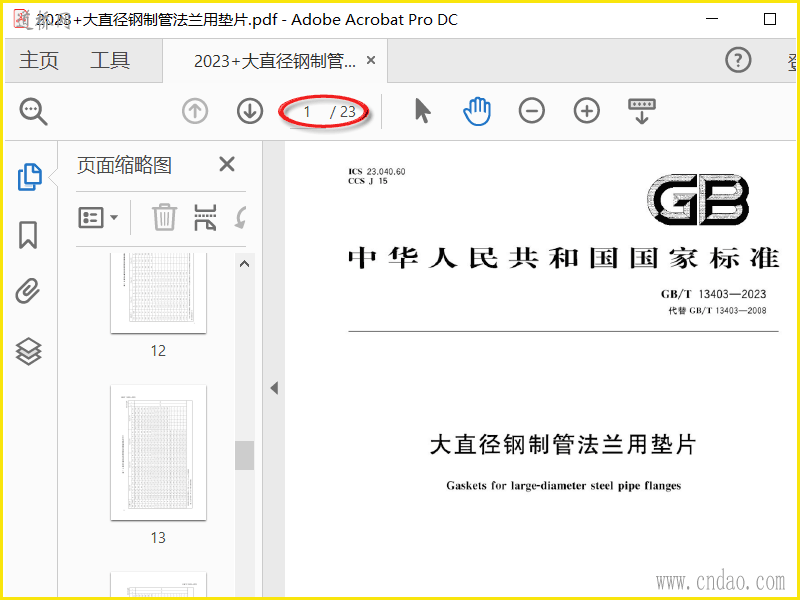The height and width of the screenshot is (600, 800).
Task: Activate the hand pan tool
Action: 477,111
